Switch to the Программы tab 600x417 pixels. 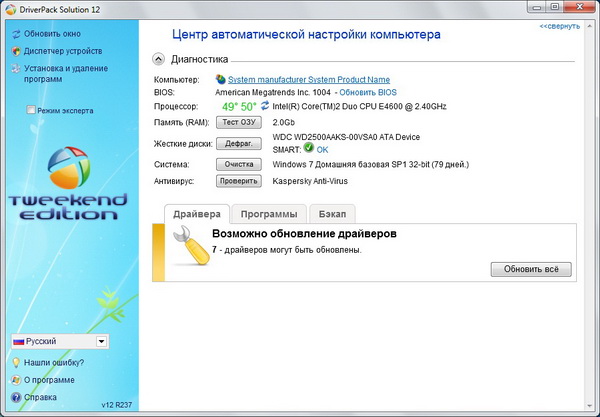click(268, 214)
